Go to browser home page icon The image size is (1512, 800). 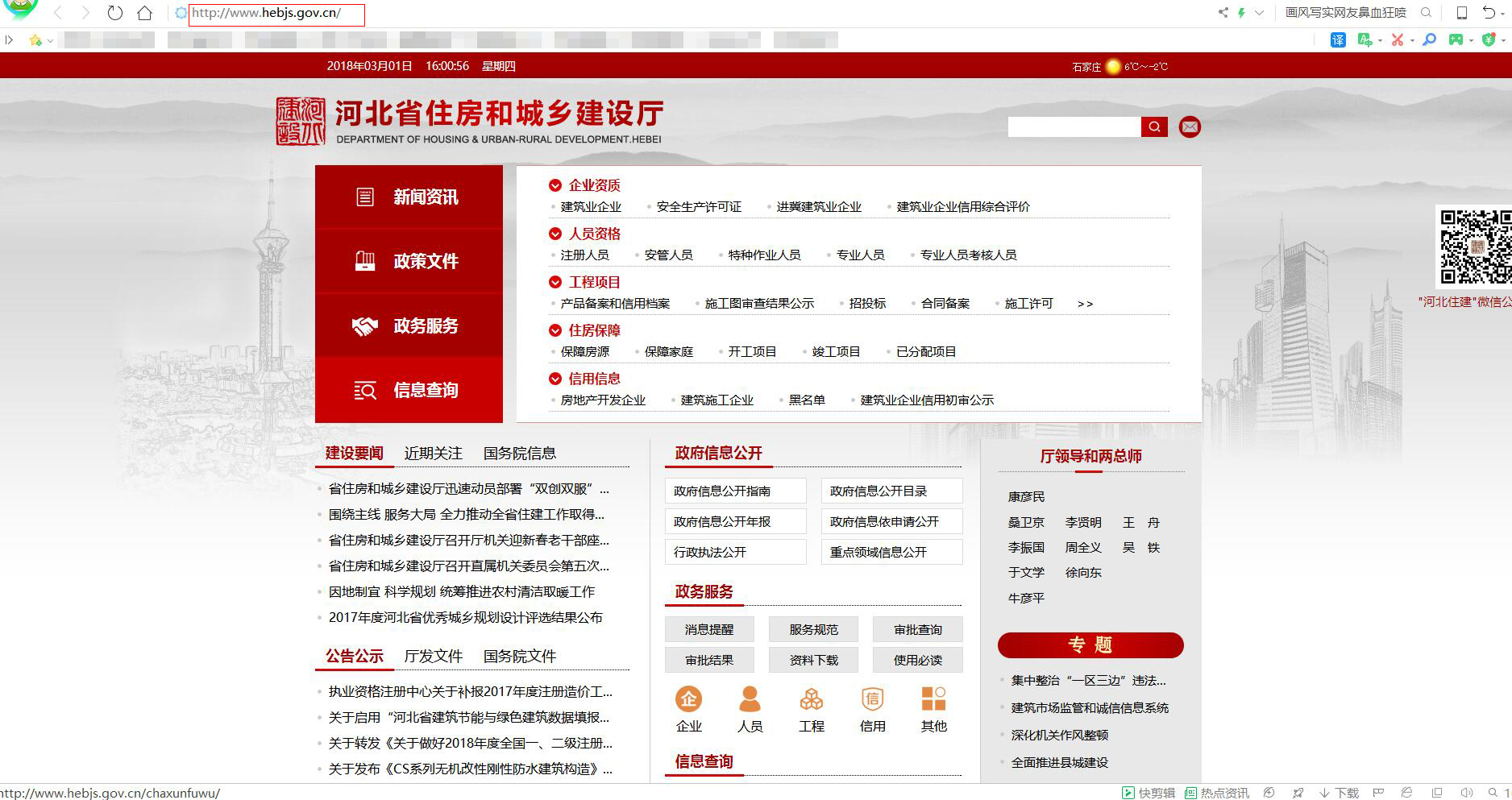pyautogui.click(x=145, y=13)
